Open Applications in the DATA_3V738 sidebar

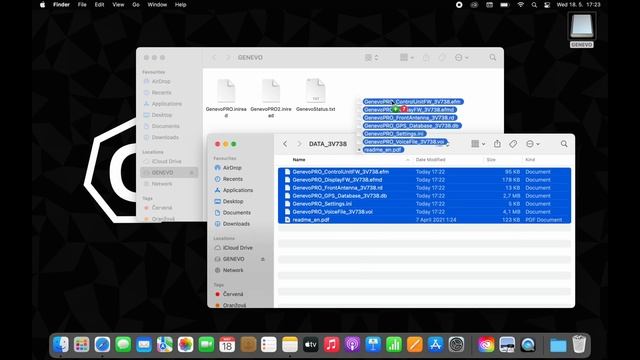[x=239, y=190]
